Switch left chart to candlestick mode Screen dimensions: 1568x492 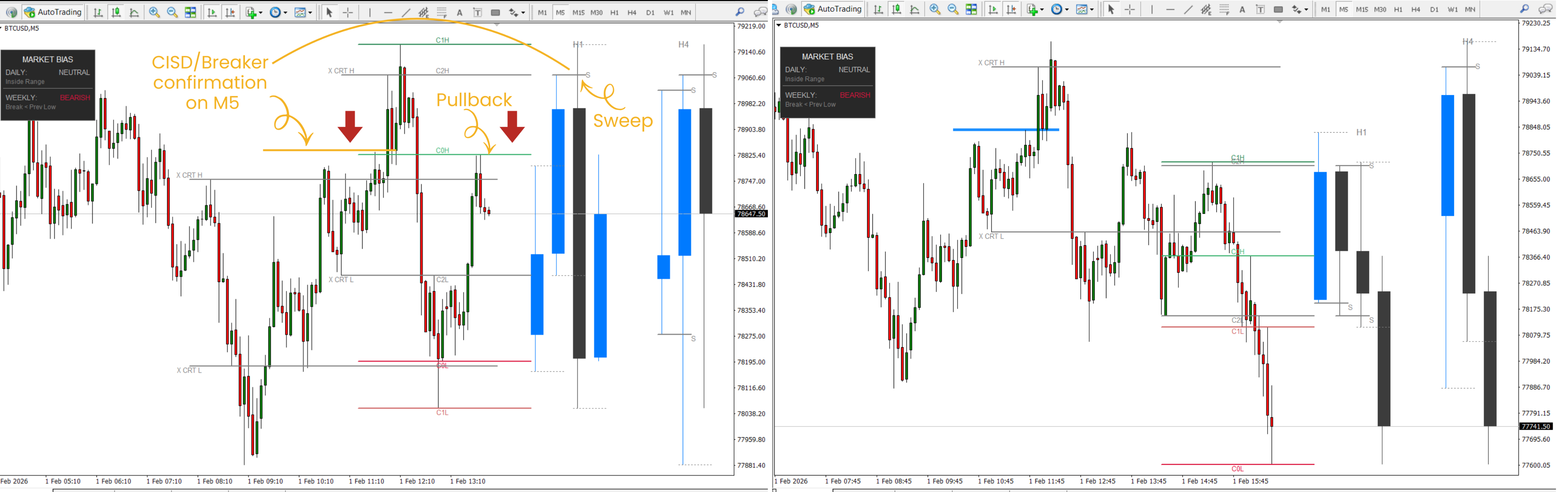point(116,12)
